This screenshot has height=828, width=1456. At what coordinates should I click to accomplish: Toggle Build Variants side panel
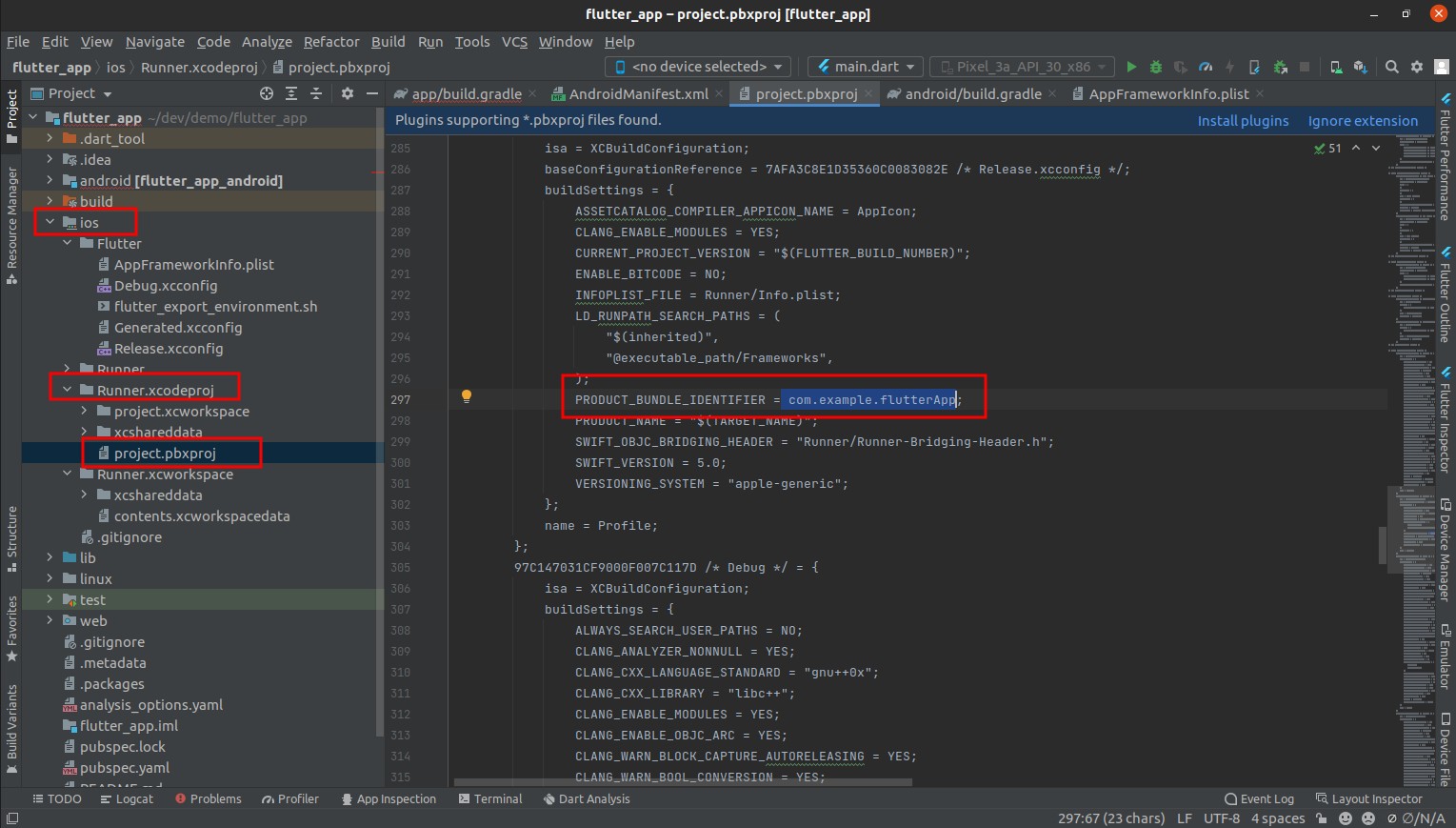tap(11, 729)
